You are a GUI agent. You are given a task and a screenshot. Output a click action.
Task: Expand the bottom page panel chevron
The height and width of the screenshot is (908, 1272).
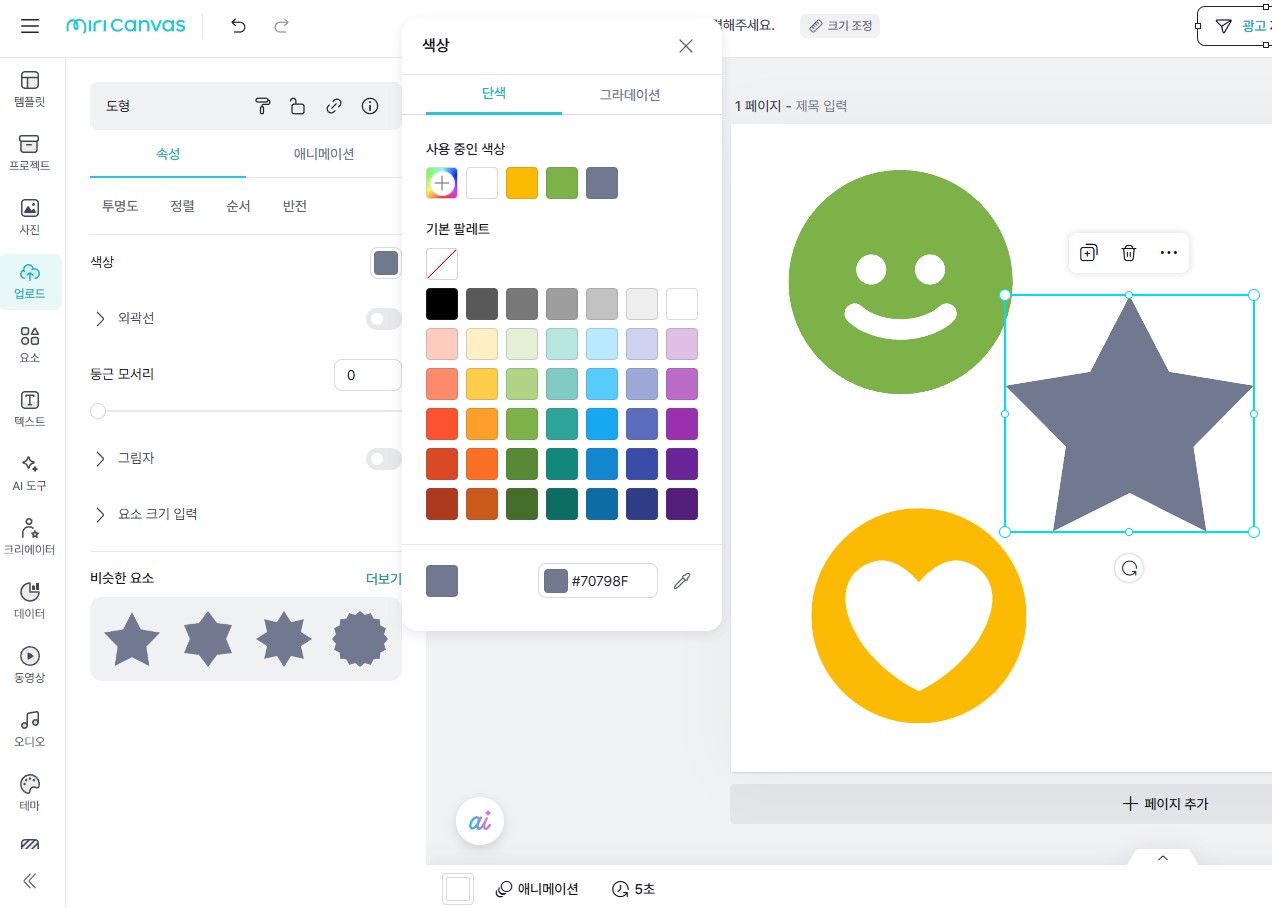[1163, 858]
